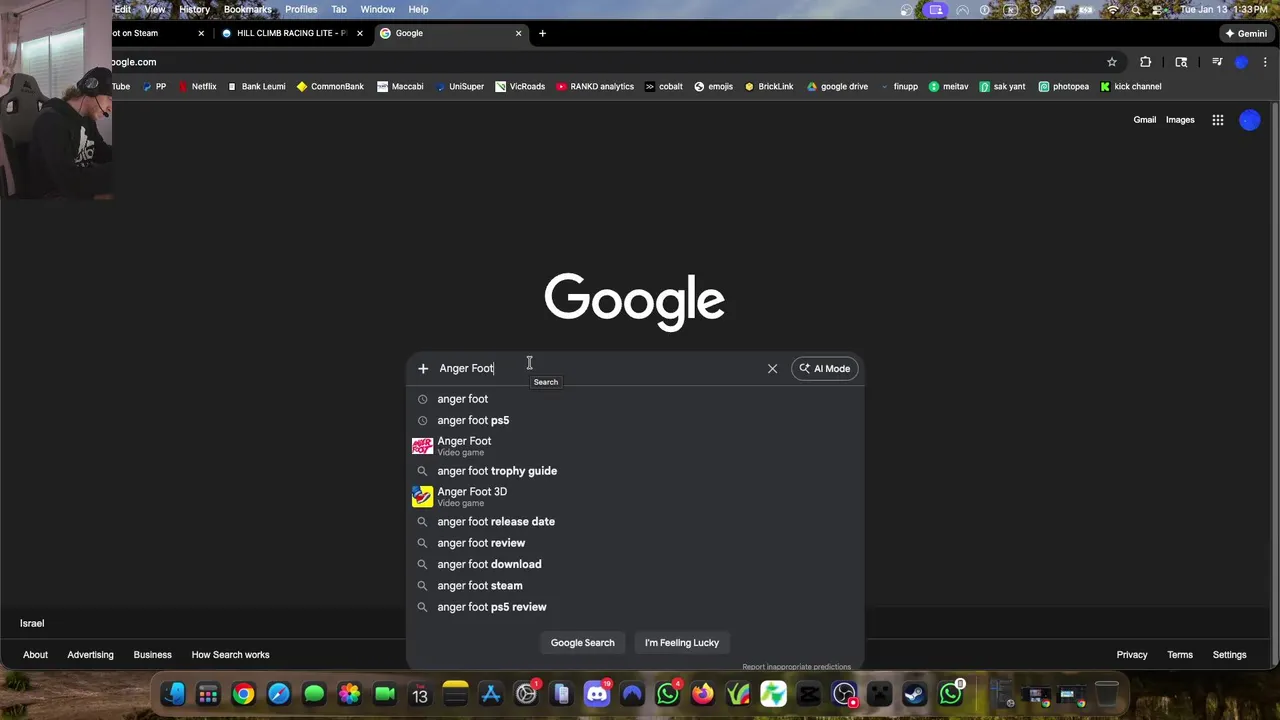Open the UniSuper bookmark
Image resolution: width=1280 pixels, height=720 pixels.
click(460, 87)
